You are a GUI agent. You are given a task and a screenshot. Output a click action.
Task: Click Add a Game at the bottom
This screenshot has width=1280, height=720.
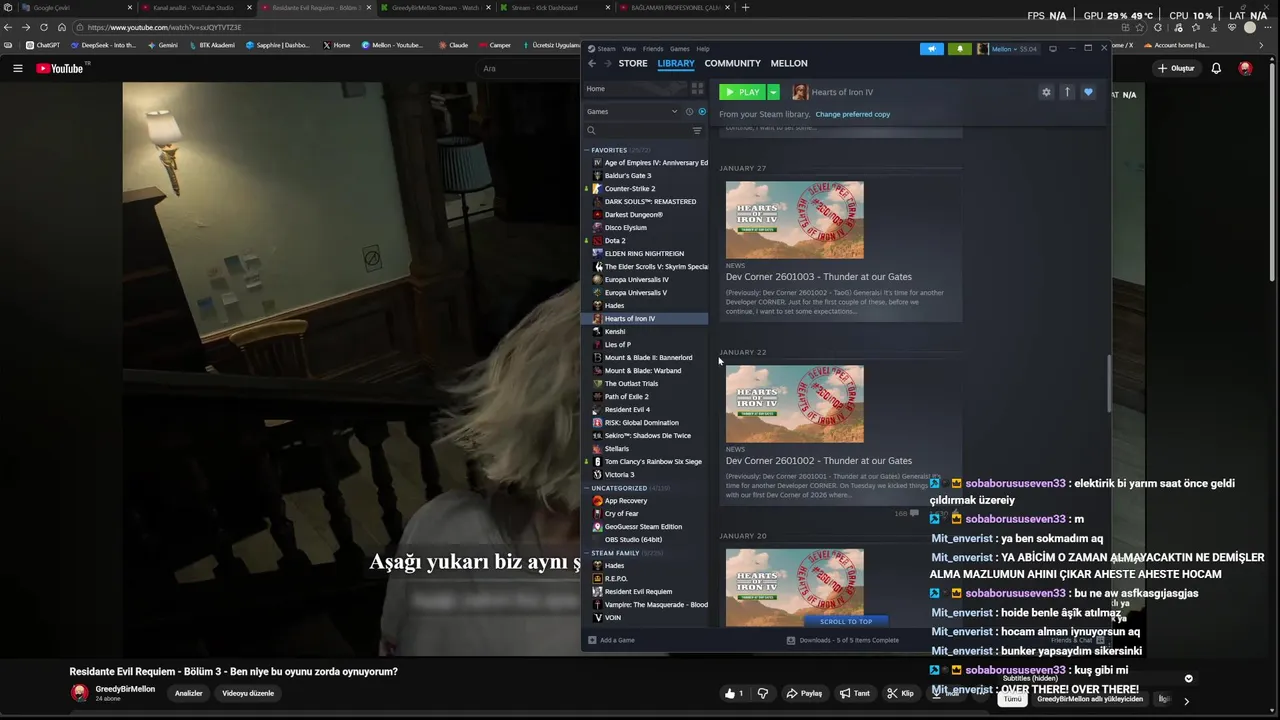(x=611, y=640)
